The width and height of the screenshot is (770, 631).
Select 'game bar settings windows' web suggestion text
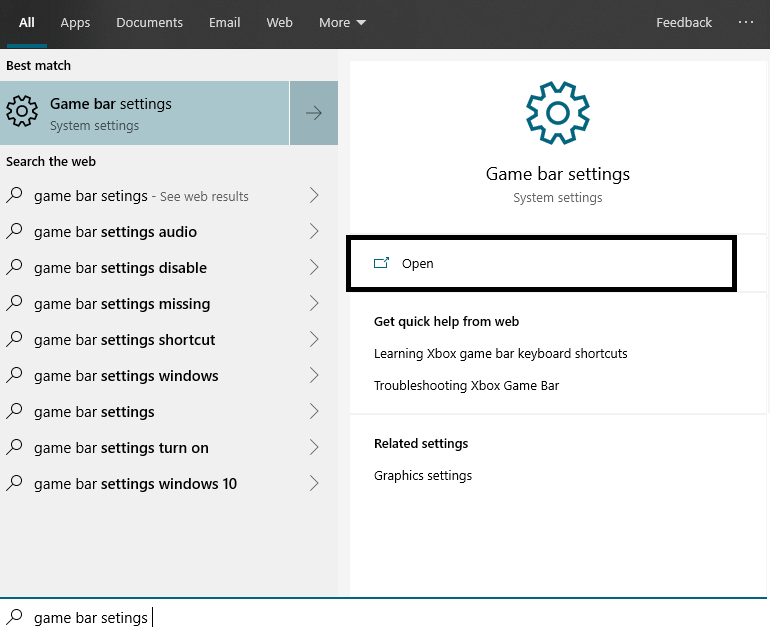point(126,376)
